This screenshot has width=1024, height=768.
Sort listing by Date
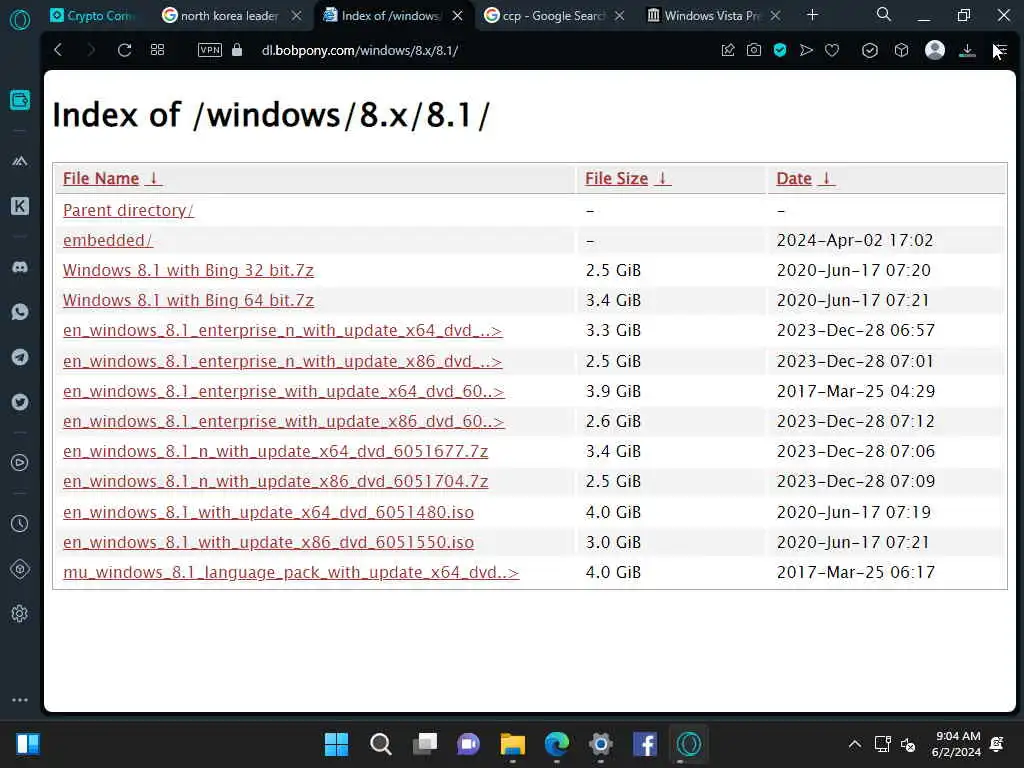point(805,178)
